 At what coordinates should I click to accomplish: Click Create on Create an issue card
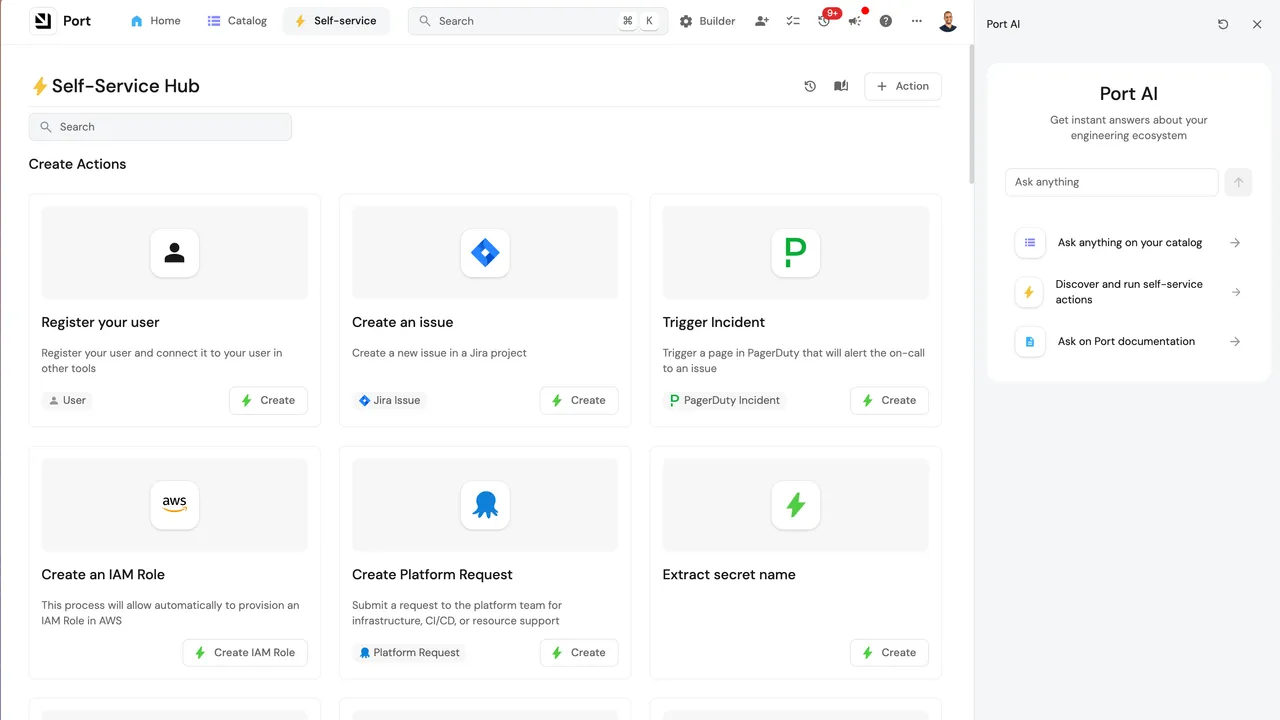click(579, 400)
